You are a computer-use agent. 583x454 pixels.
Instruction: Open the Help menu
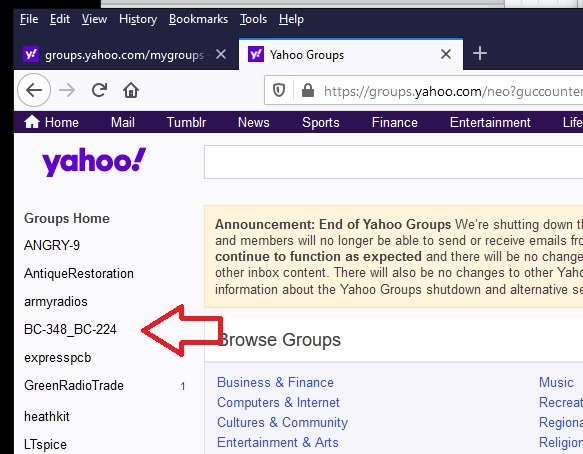[291, 19]
